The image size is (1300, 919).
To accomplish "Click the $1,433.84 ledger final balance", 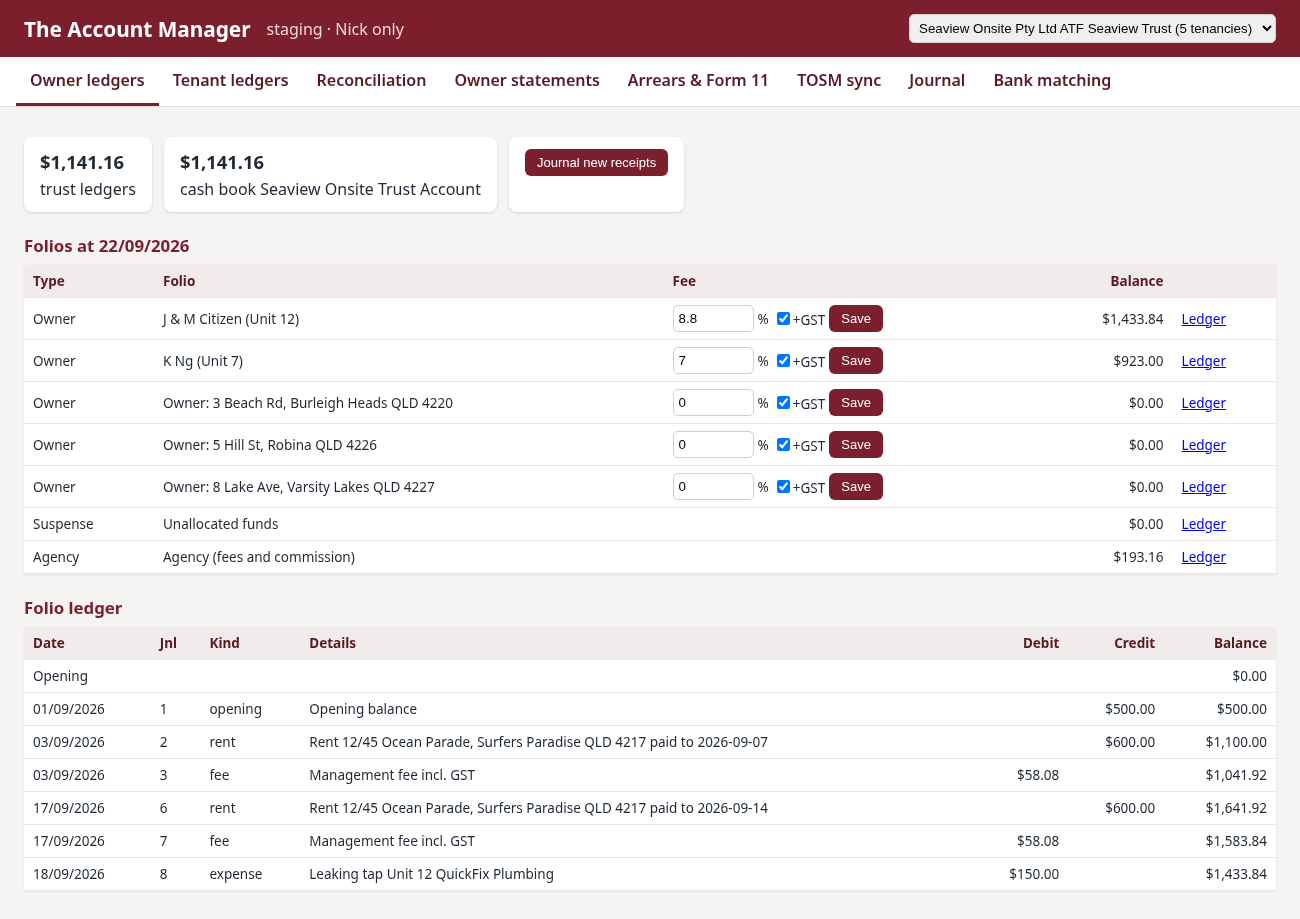I will click(1236, 874).
